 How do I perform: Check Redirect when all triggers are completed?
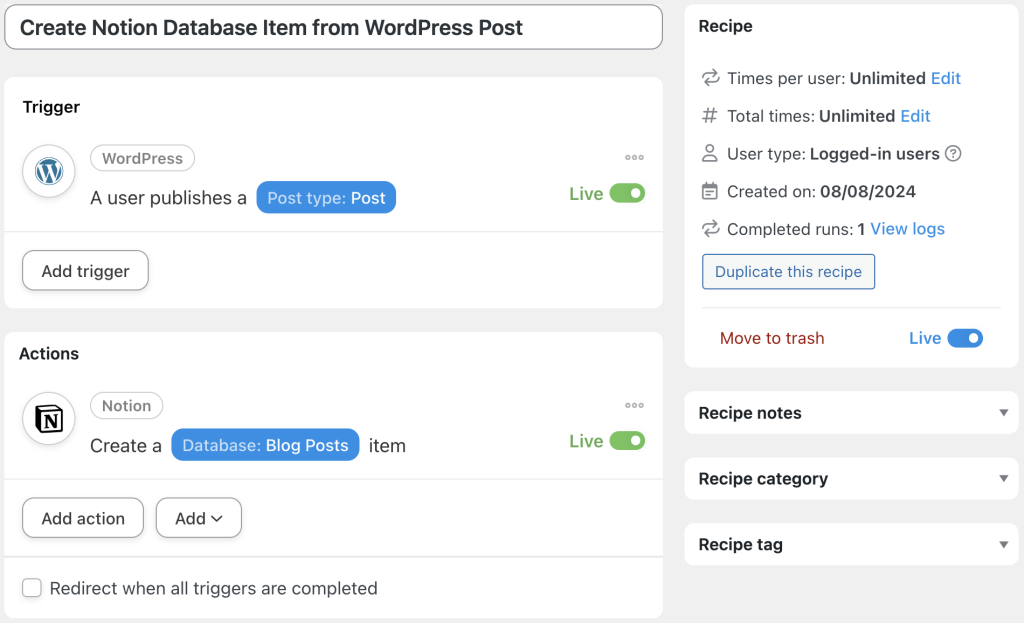tap(32, 589)
